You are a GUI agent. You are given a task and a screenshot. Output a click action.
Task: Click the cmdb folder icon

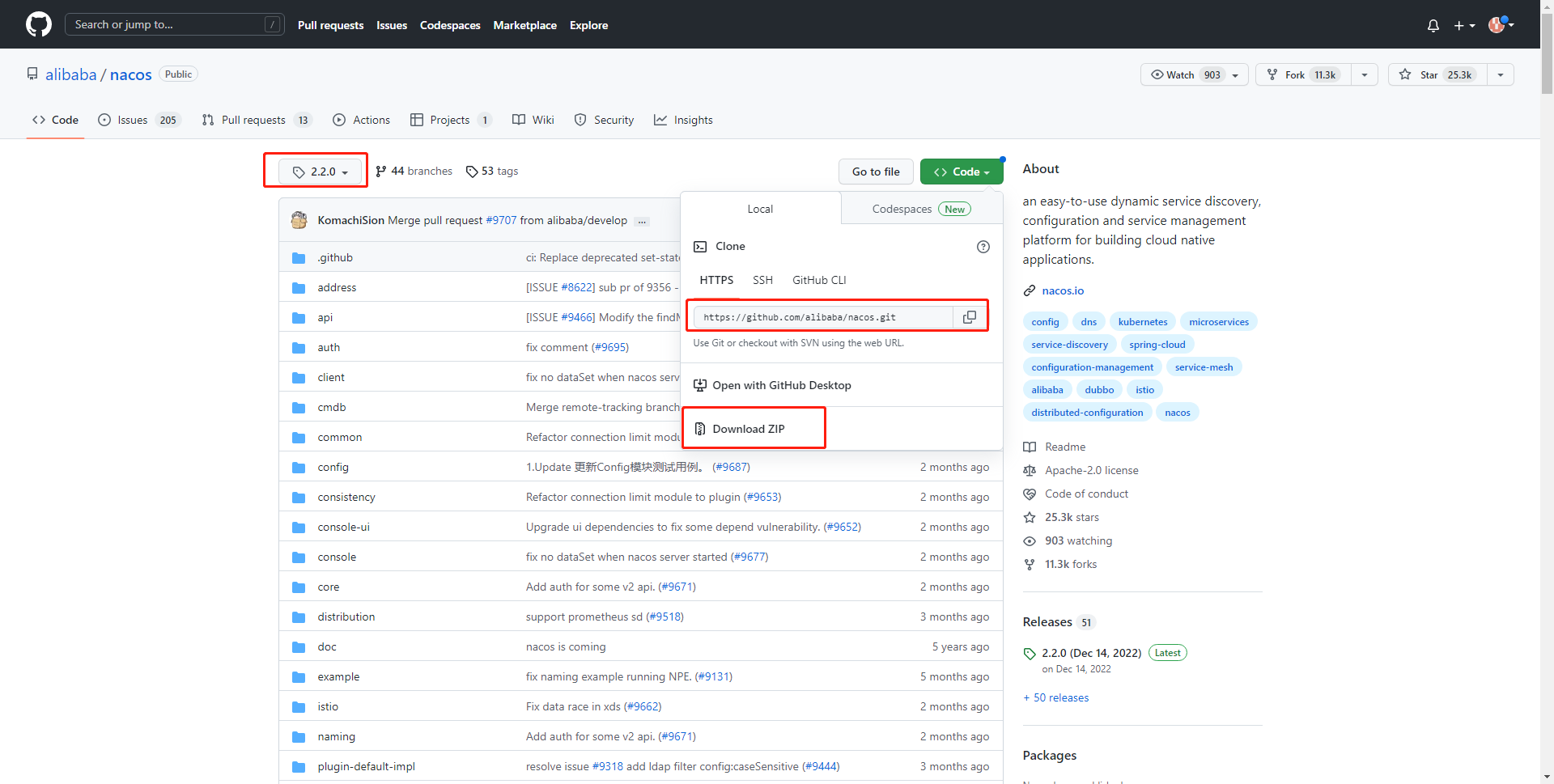click(299, 408)
